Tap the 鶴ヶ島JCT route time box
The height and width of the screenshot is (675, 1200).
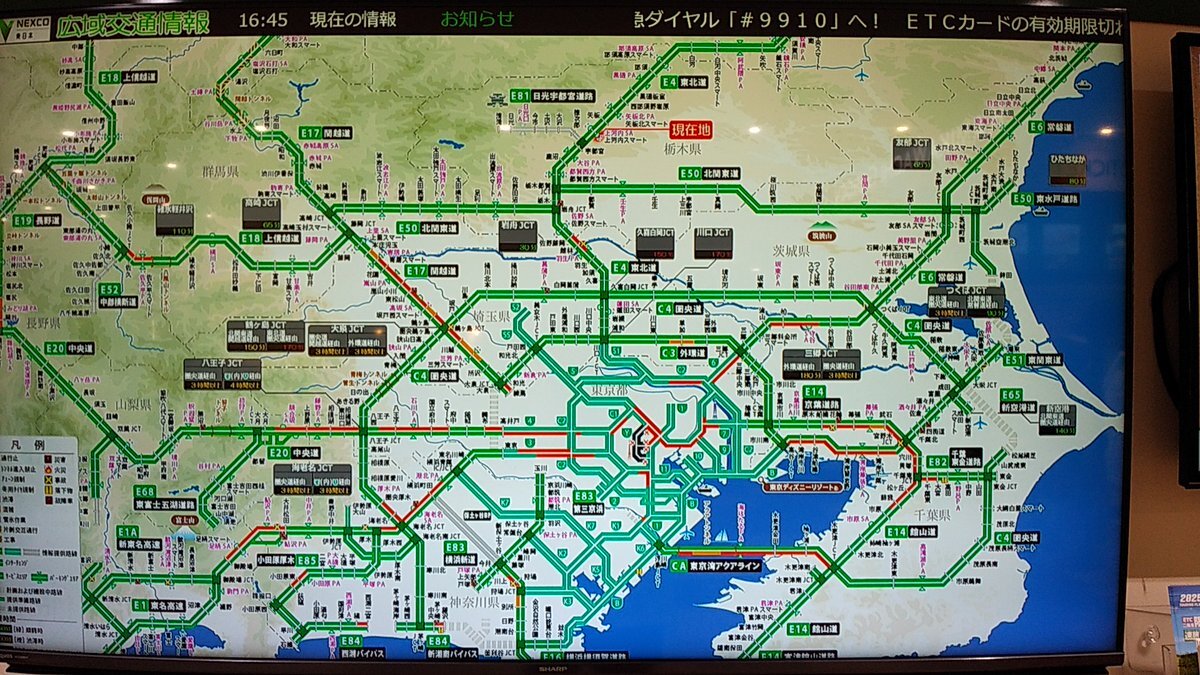point(265,335)
